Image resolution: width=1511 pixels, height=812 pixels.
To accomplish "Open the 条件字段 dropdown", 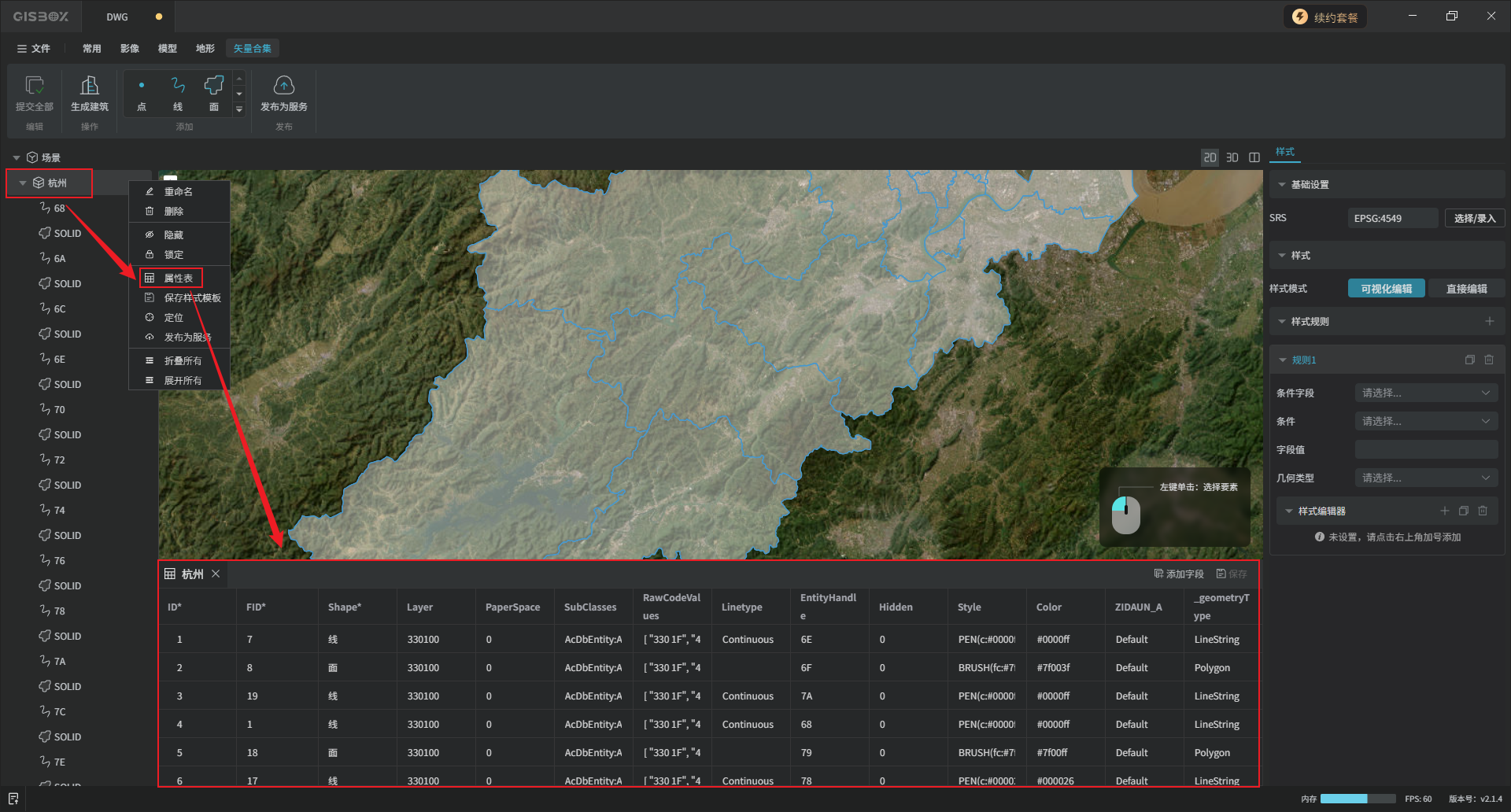I will coord(1425,393).
